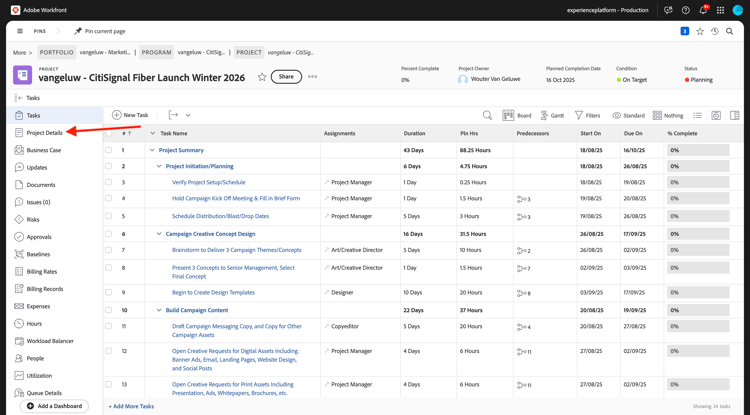Open notifications bell icon
Screen dimensions: 750x415
703,10
